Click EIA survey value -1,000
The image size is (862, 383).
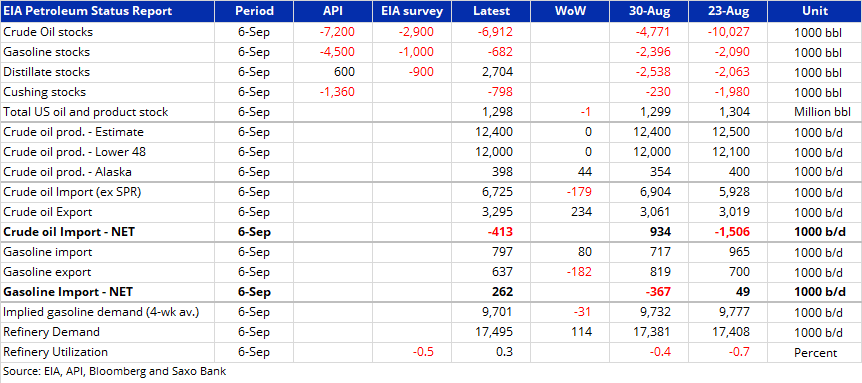[x=416, y=52]
